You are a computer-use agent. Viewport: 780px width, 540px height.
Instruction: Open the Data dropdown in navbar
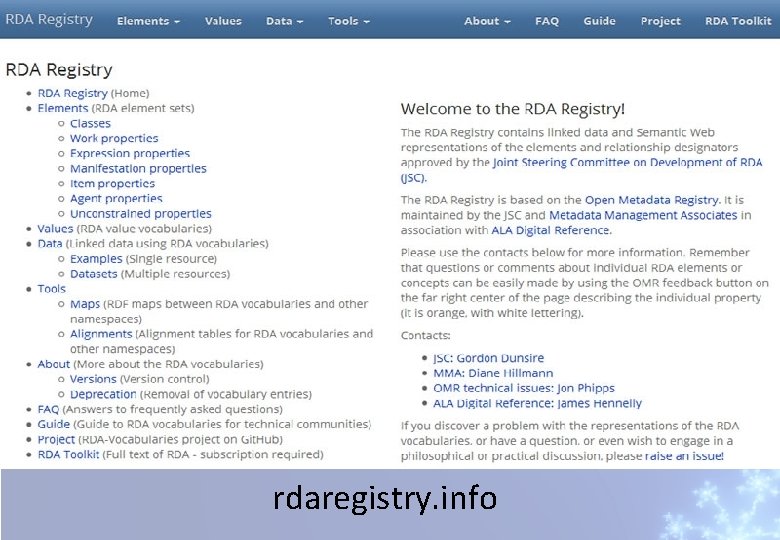coord(285,21)
